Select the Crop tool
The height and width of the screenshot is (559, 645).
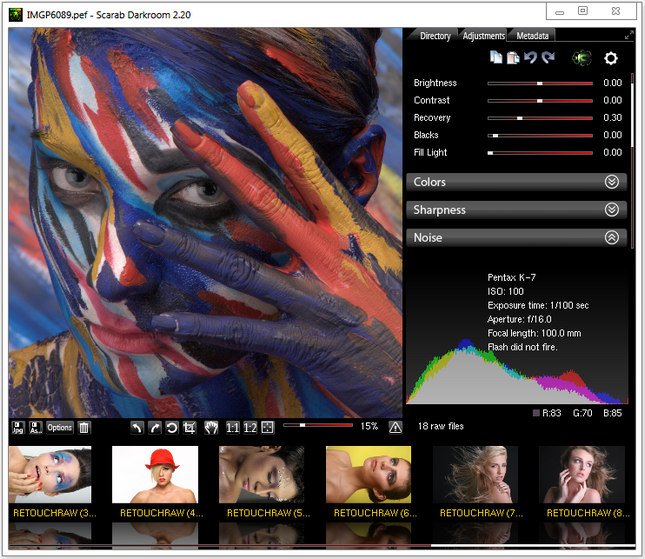tap(189, 427)
